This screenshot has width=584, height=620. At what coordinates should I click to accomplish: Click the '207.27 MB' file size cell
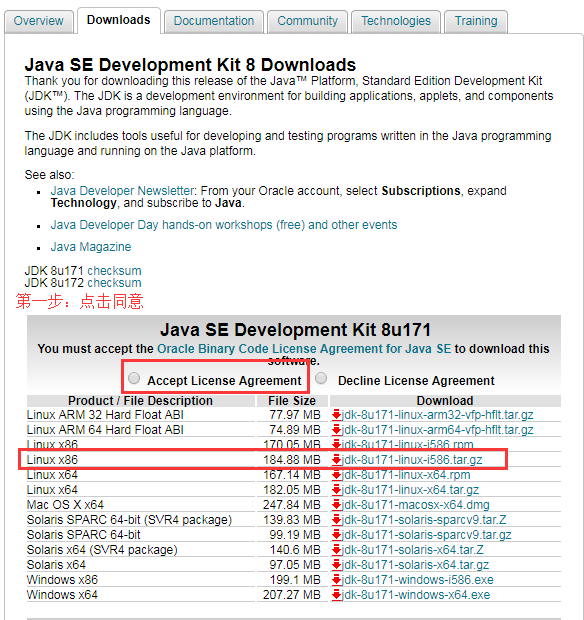point(292,595)
